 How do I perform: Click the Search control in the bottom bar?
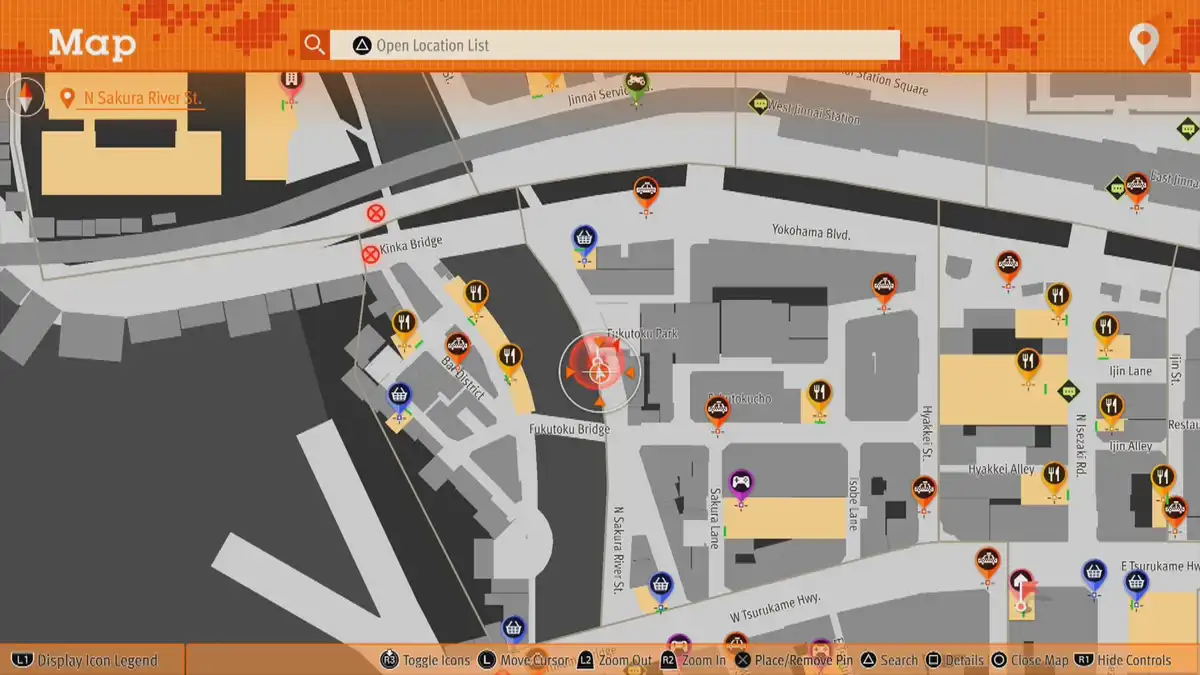pos(888,660)
